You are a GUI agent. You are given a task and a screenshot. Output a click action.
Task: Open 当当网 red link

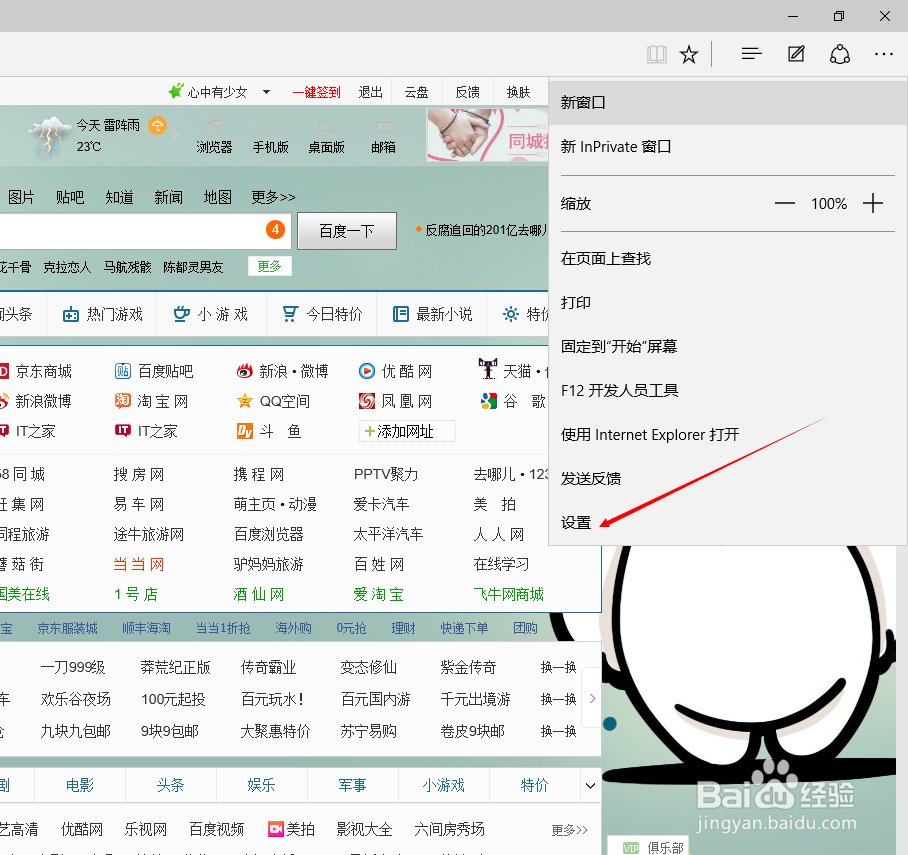tap(139, 564)
